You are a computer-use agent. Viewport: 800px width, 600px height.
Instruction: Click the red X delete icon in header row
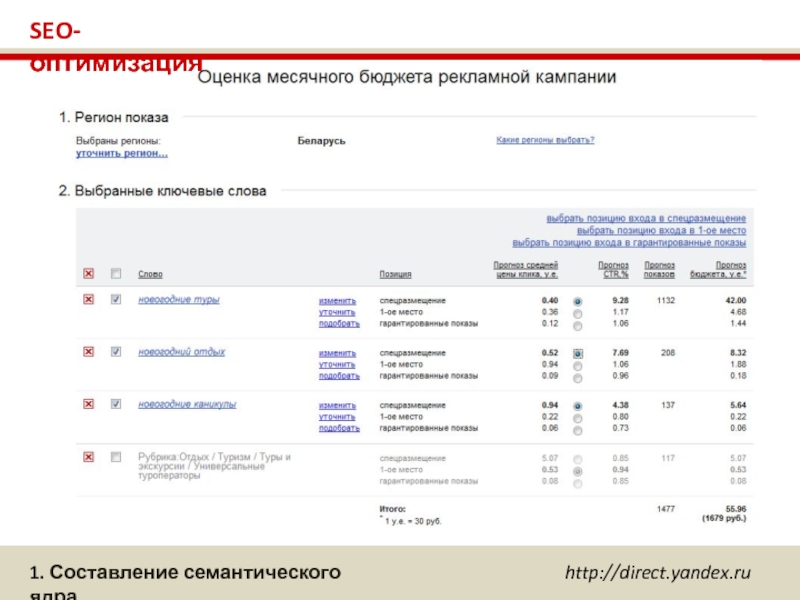tap(88, 274)
